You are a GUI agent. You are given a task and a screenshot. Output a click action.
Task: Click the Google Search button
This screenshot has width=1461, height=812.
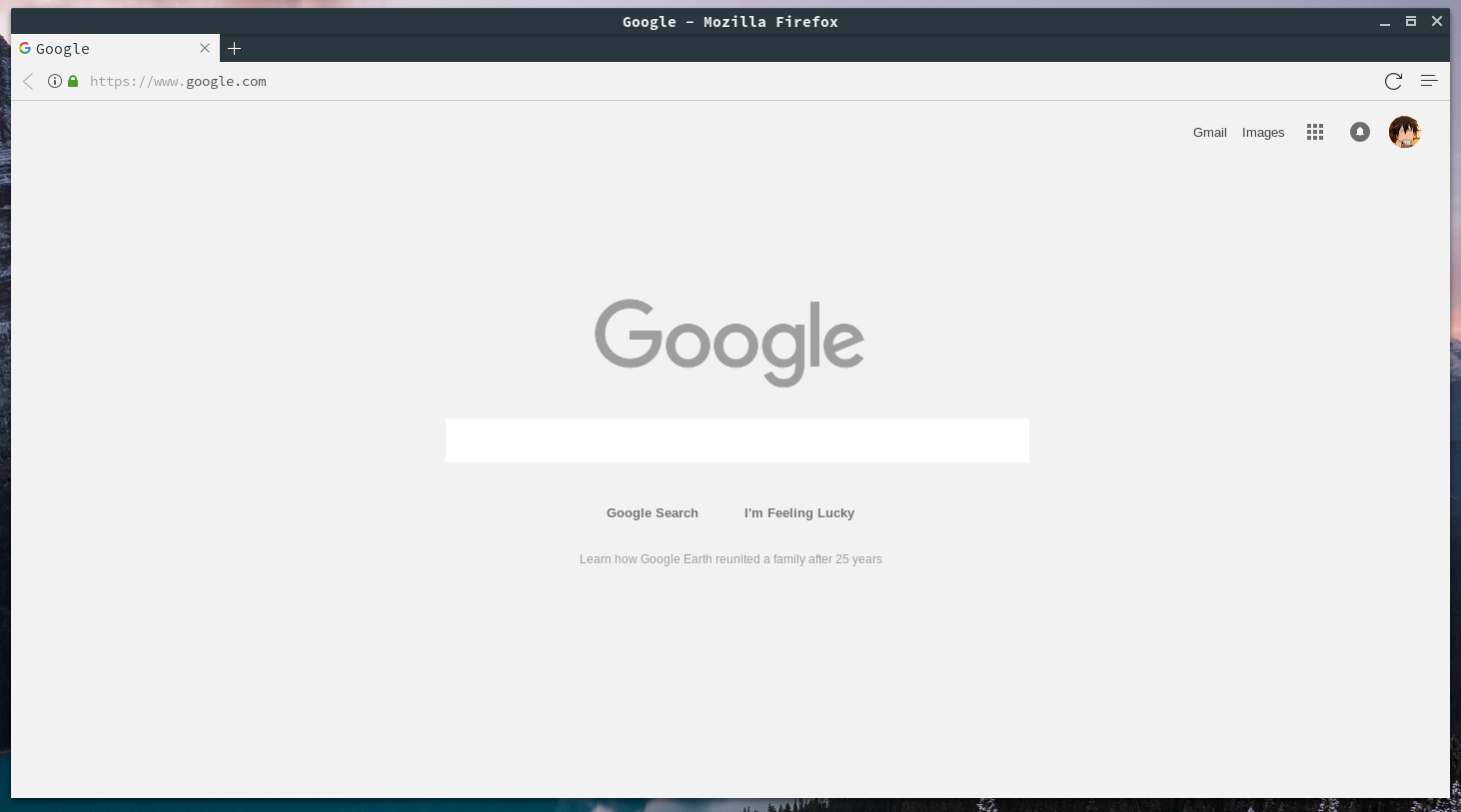coord(653,513)
